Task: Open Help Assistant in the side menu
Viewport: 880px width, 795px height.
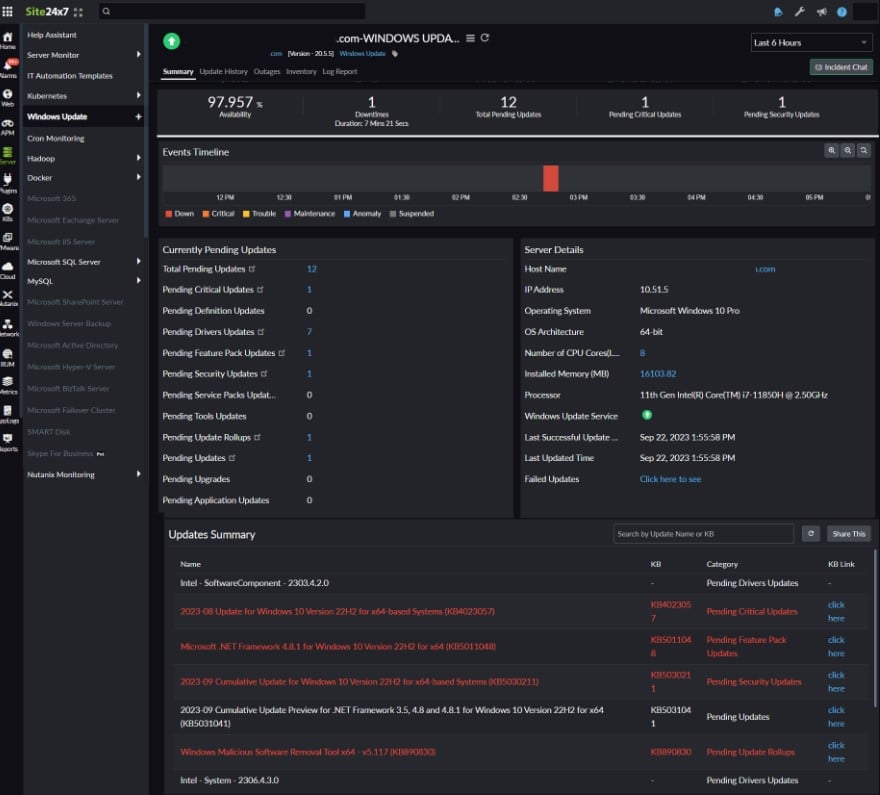Action: 52,35
